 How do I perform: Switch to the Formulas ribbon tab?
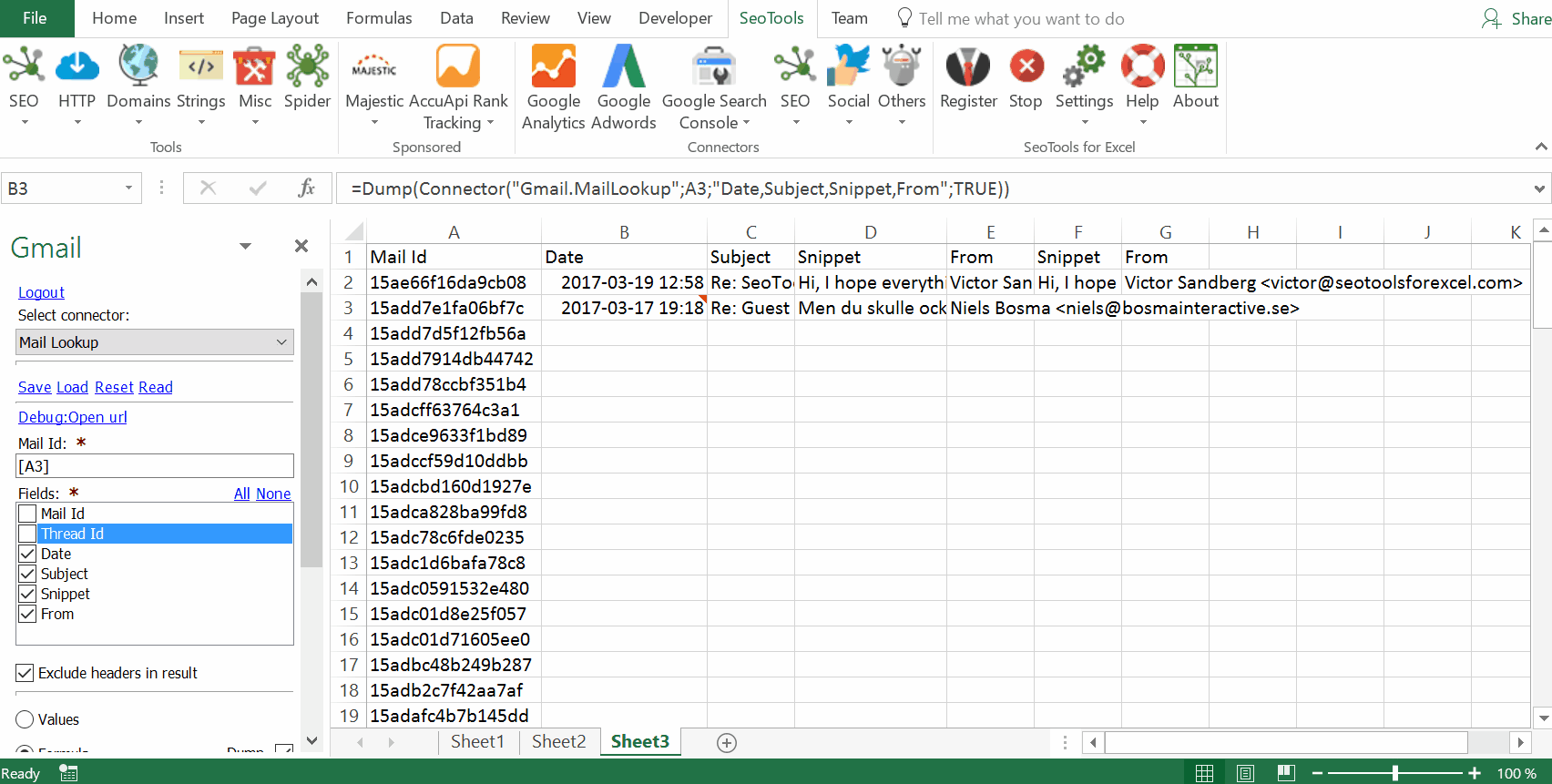[379, 18]
